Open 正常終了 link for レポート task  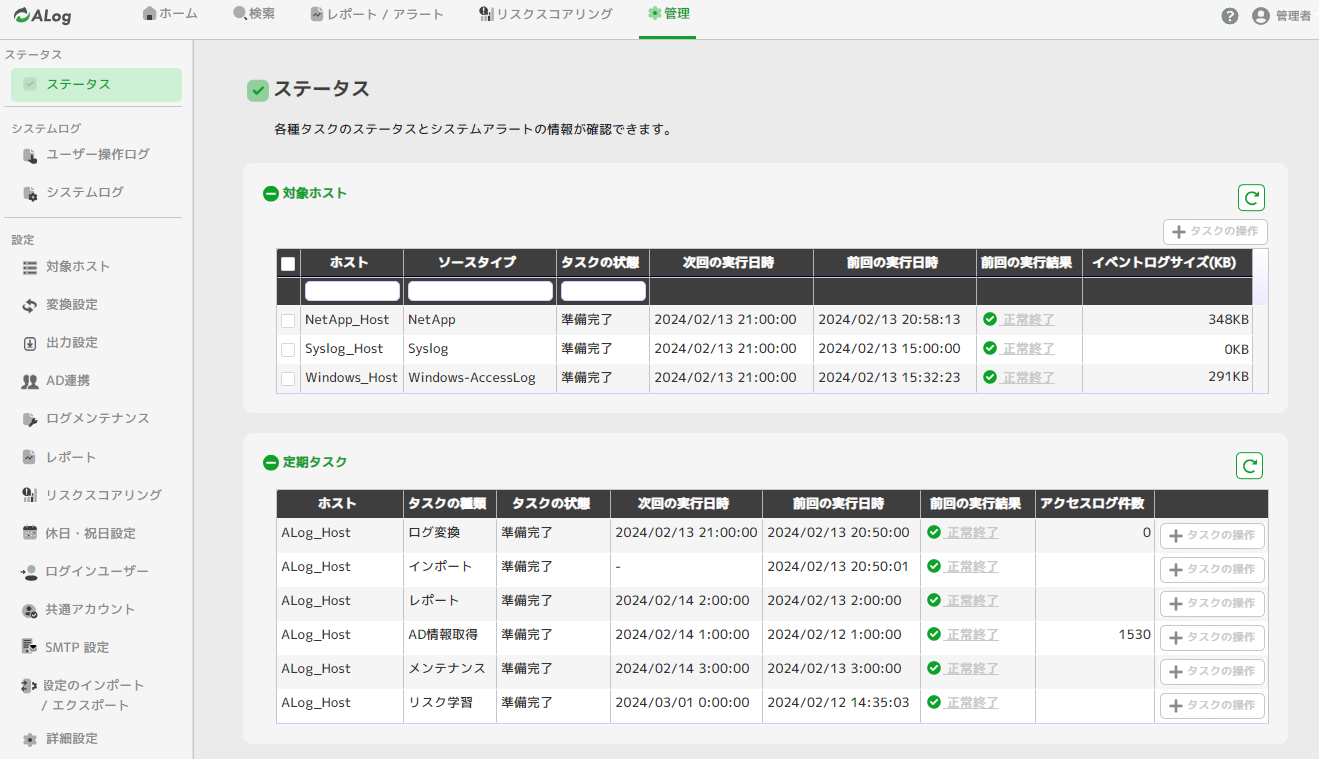click(972, 601)
